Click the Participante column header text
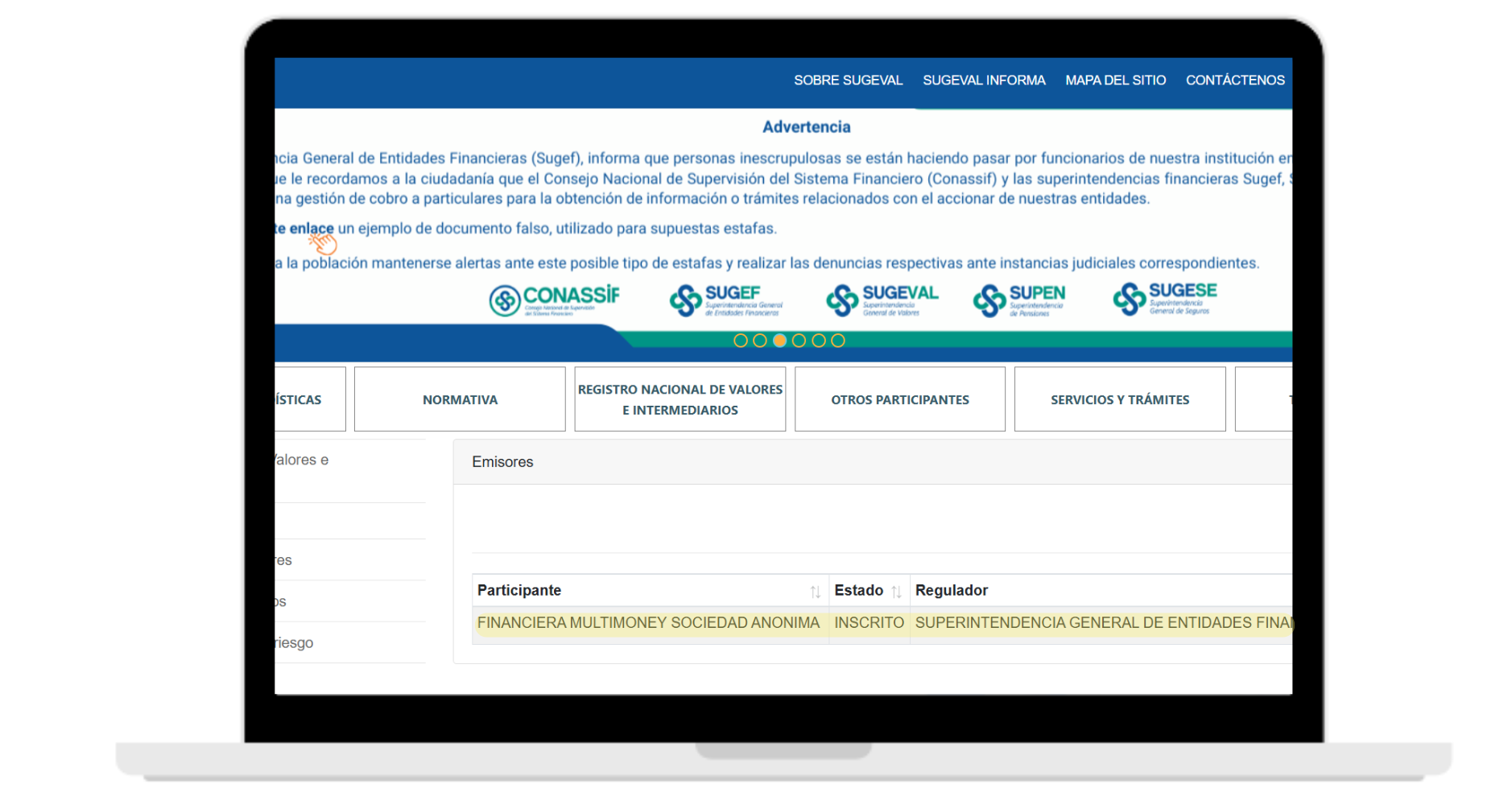Screen dimensions: 1512x805 point(518,590)
